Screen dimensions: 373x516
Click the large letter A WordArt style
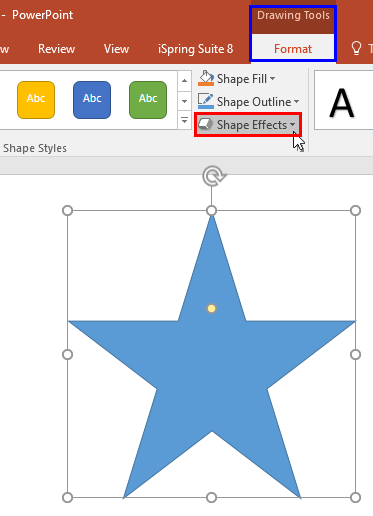coord(342,103)
